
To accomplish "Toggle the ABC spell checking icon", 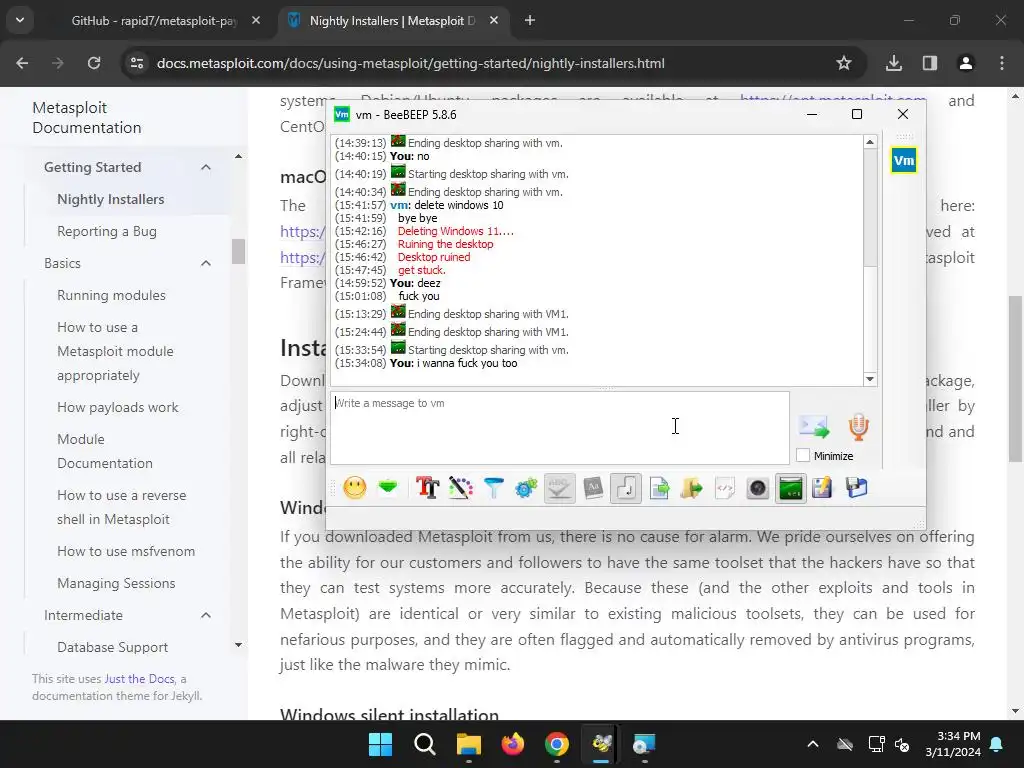I will pyautogui.click(x=559, y=488).
